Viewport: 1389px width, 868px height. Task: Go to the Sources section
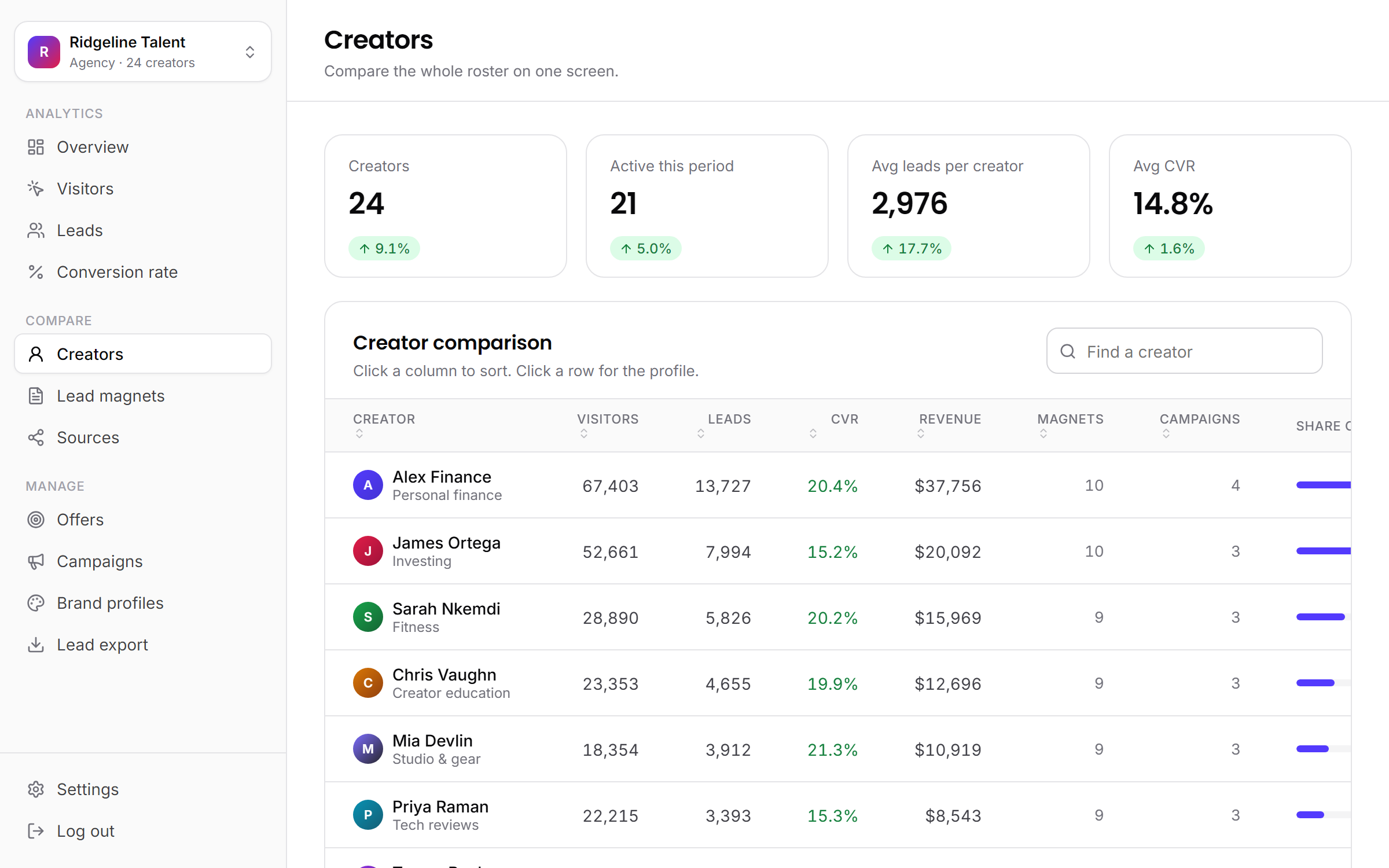143,437
